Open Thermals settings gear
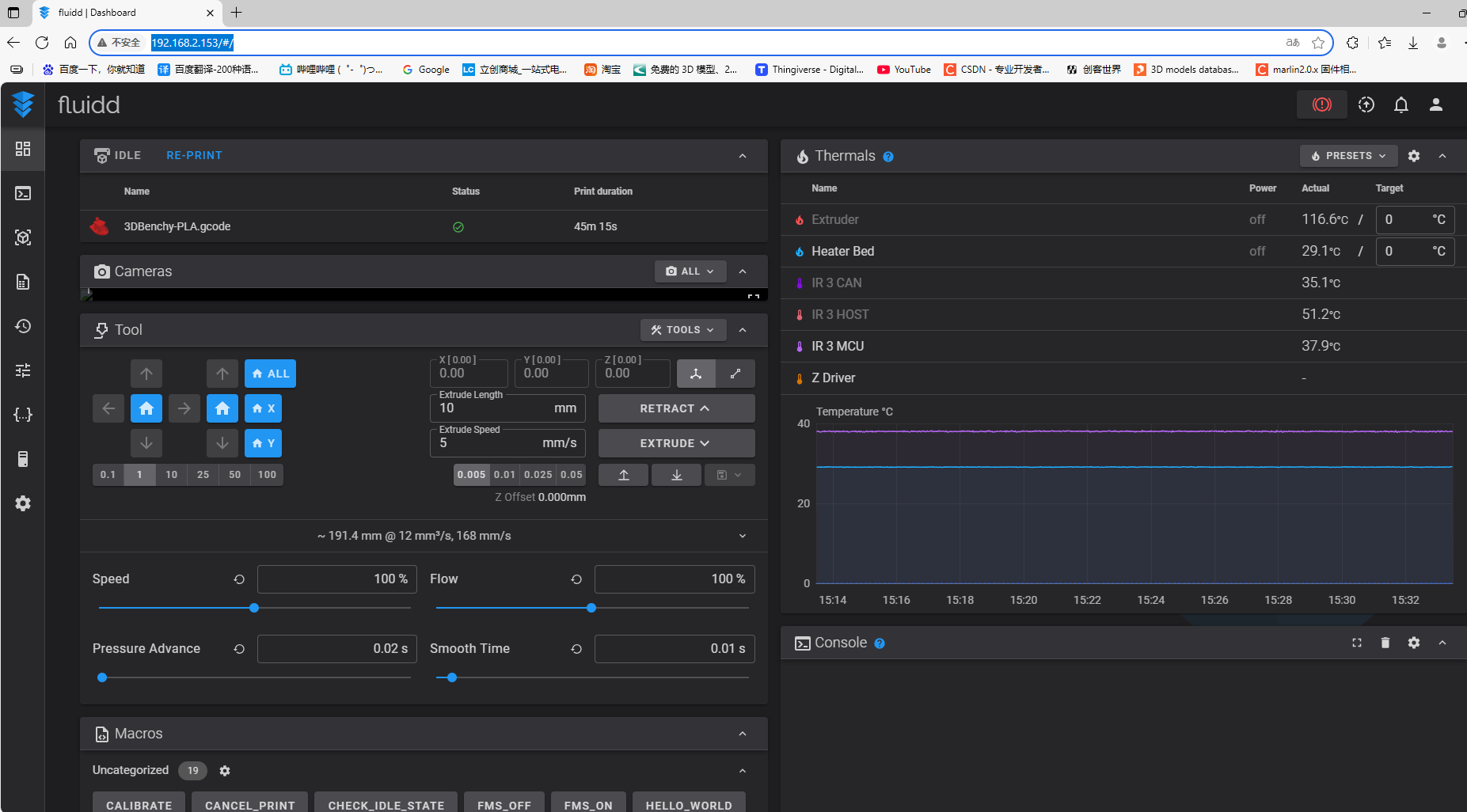 click(x=1413, y=156)
